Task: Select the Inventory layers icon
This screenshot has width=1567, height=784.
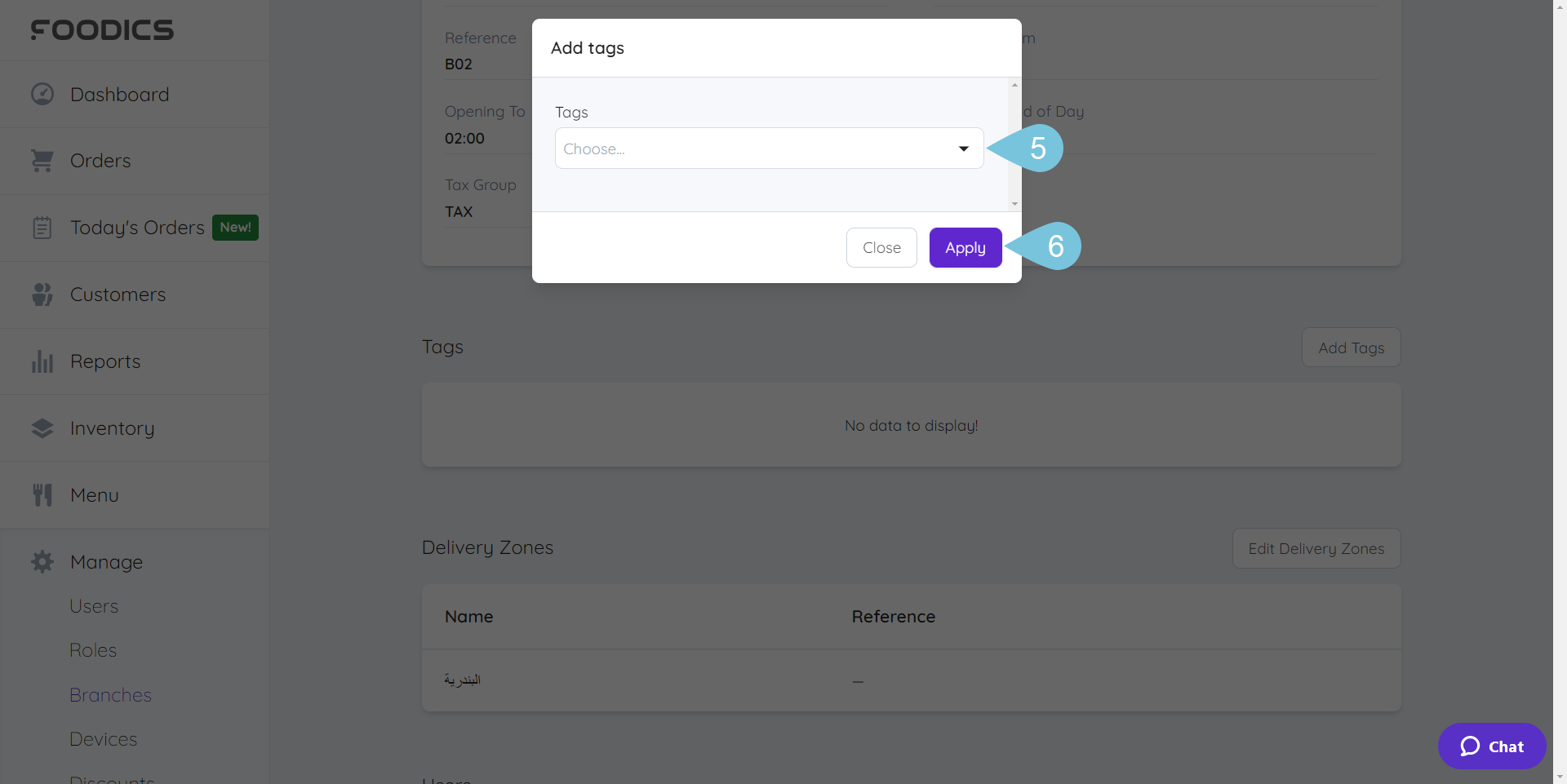Action: 42,427
